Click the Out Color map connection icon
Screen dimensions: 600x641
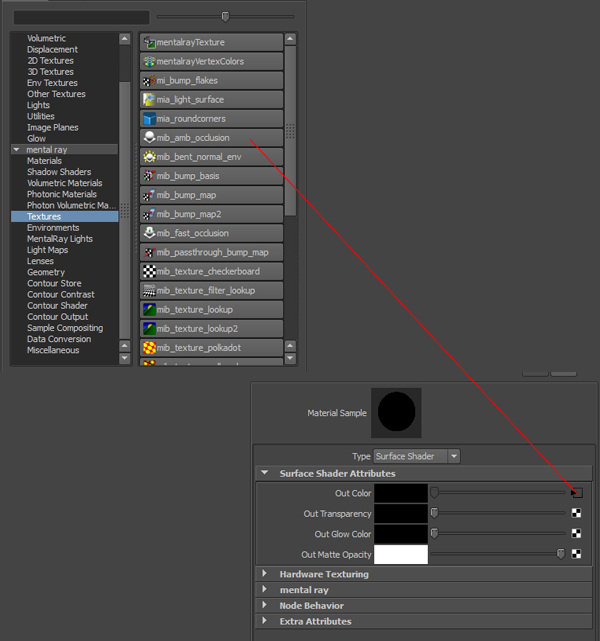(577, 493)
